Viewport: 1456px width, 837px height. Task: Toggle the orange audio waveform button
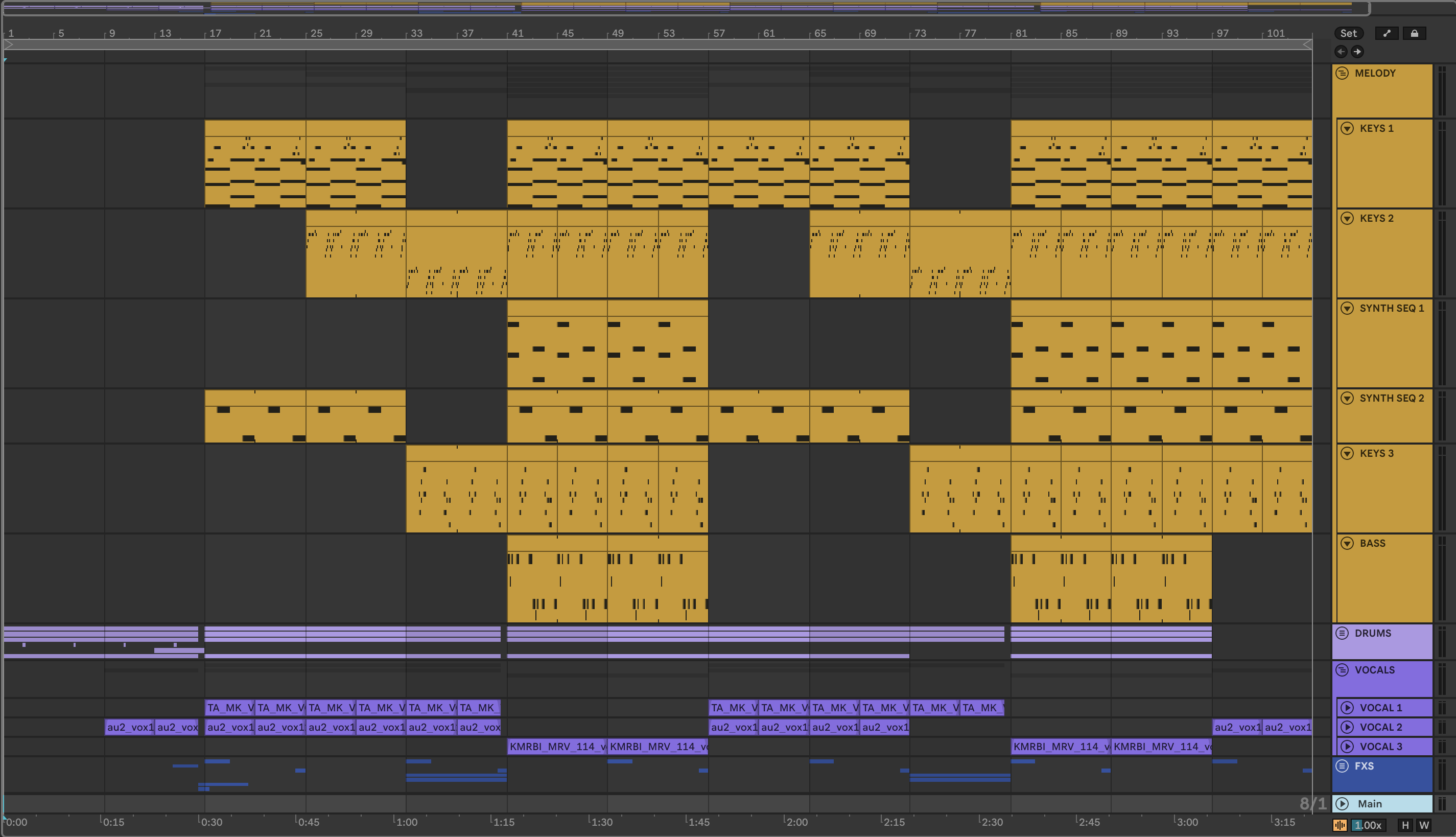click(1340, 825)
